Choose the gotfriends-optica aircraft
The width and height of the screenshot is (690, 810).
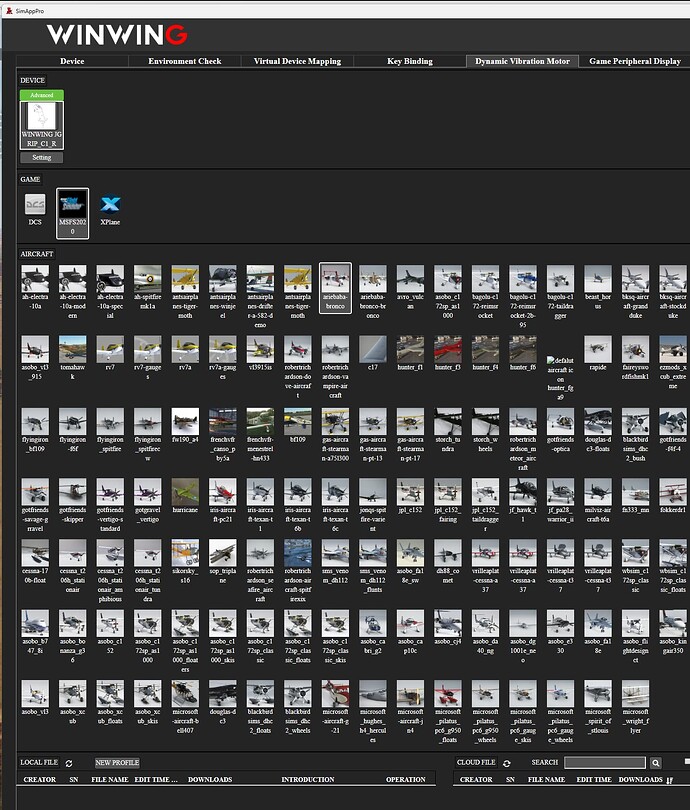click(560, 422)
